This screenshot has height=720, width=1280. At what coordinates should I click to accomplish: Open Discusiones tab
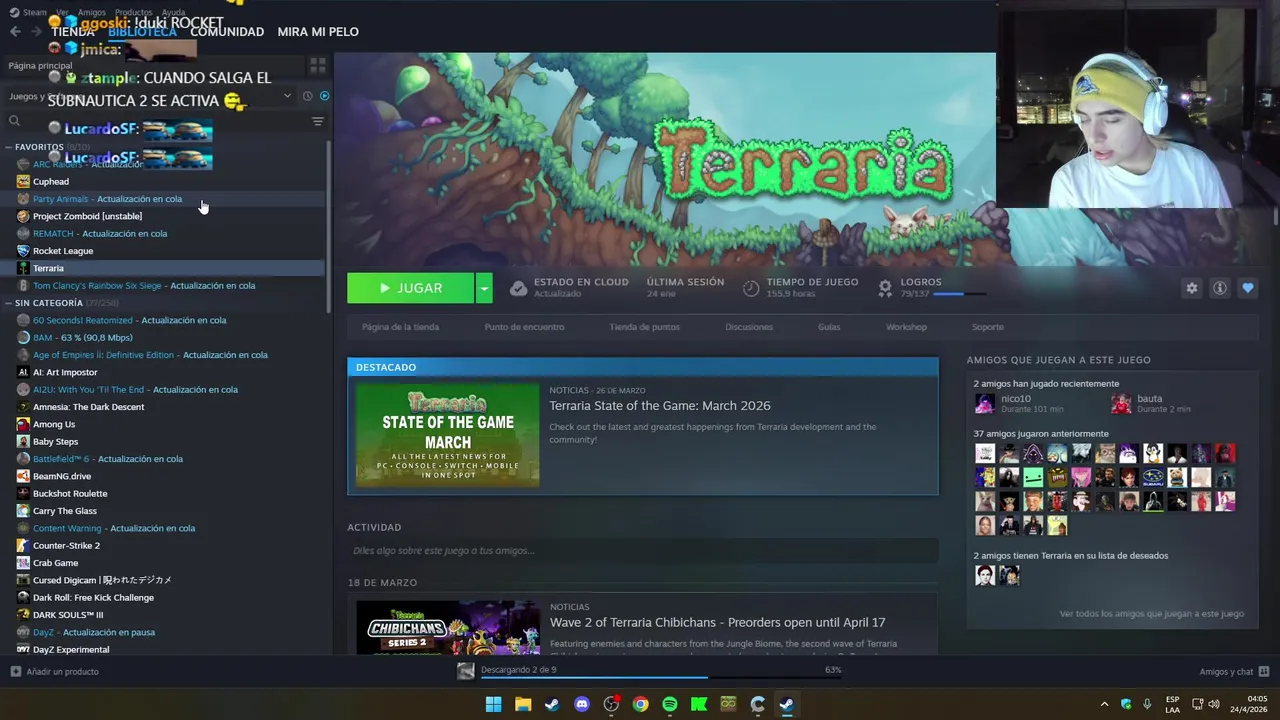[749, 327]
